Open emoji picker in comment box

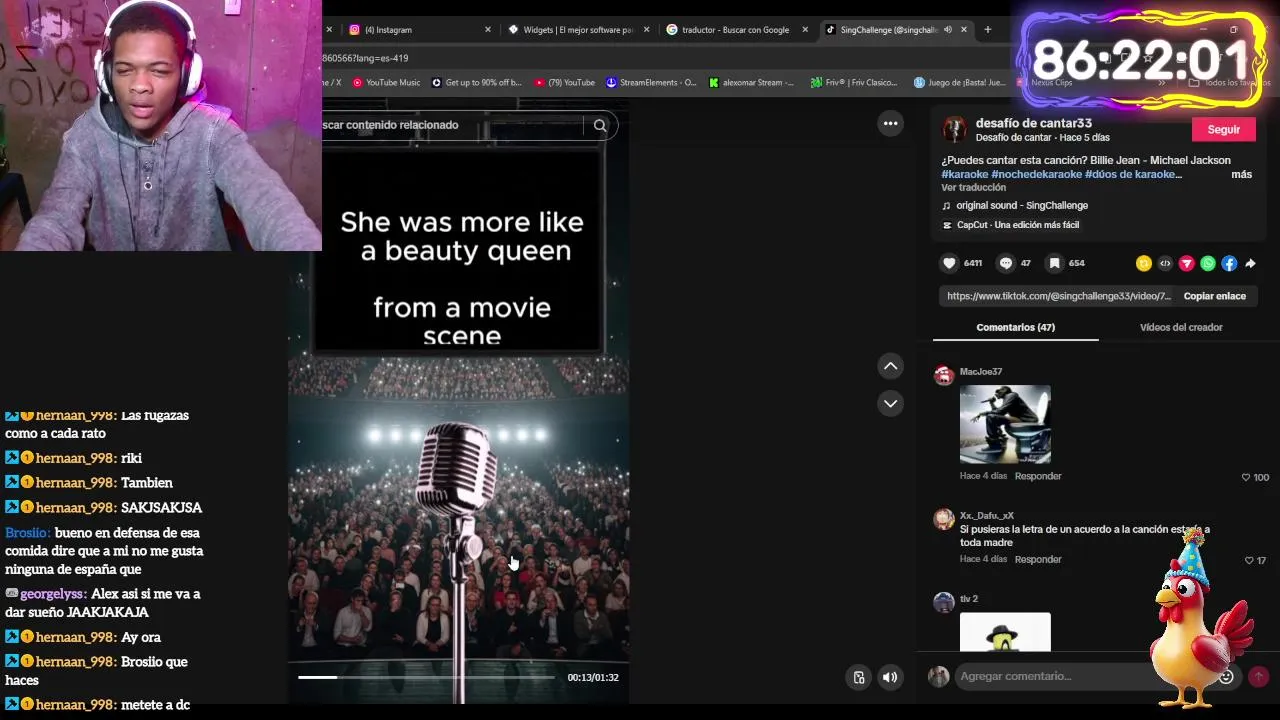coord(1226,676)
